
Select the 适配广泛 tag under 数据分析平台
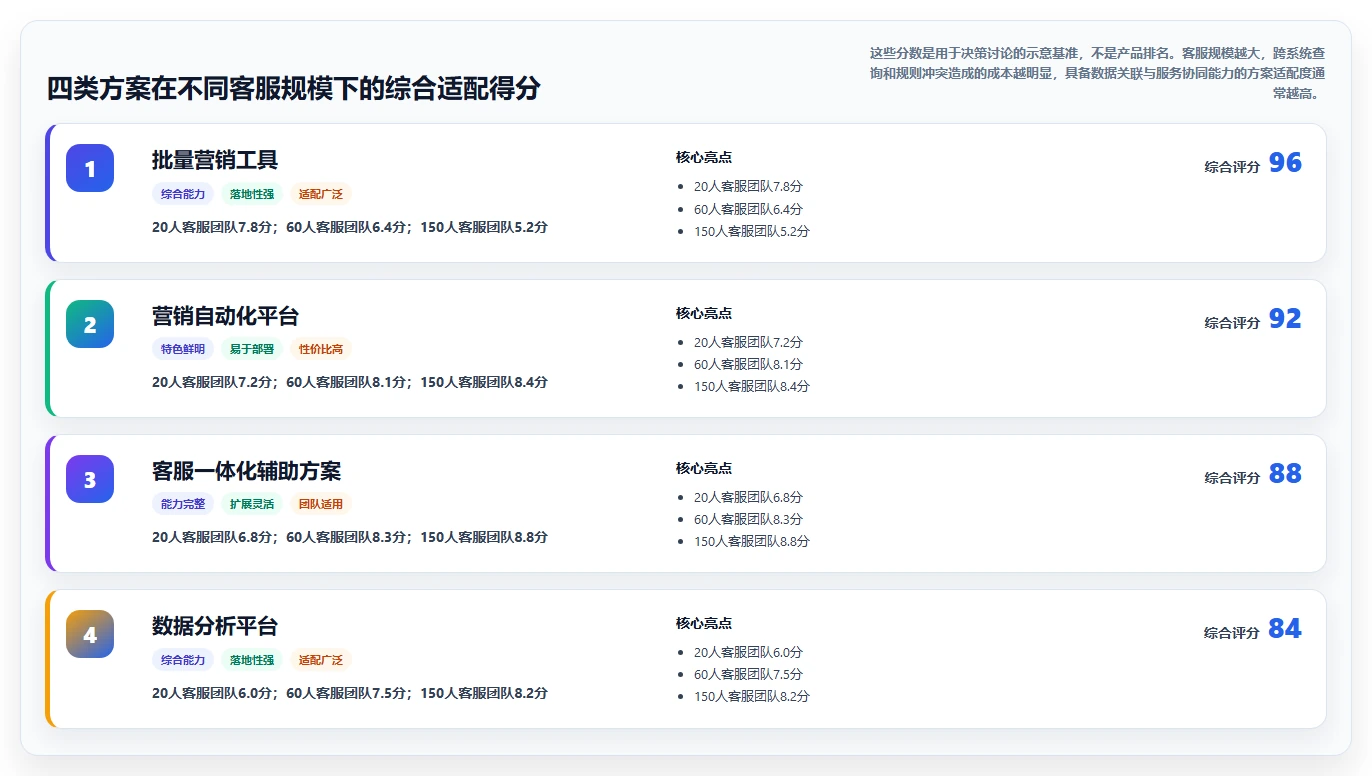click(321, 660)
